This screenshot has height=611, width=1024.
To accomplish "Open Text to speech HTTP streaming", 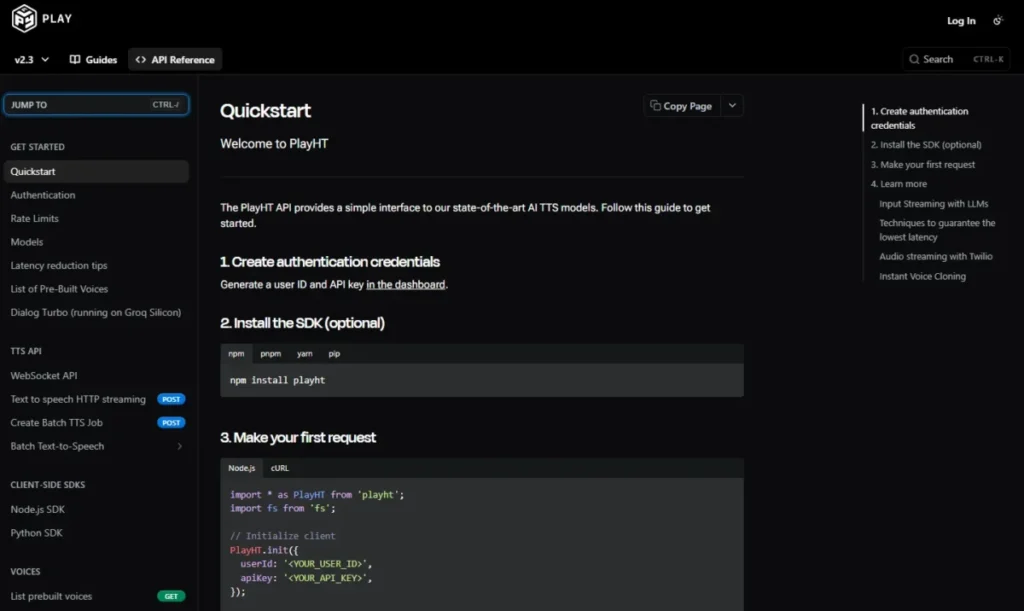I will (78, 399).
